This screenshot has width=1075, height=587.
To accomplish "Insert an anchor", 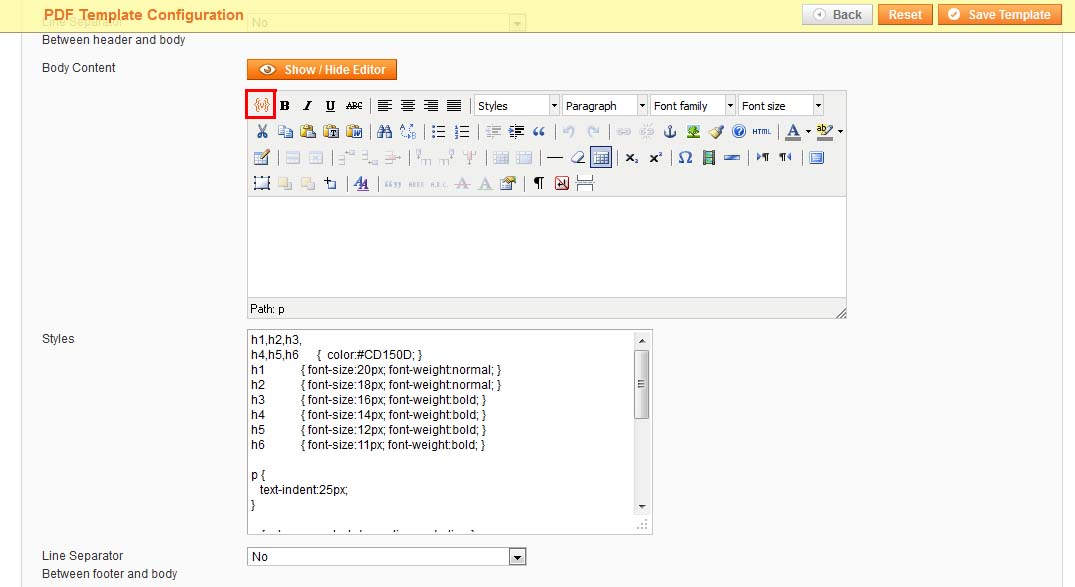I will click(670, 131).
